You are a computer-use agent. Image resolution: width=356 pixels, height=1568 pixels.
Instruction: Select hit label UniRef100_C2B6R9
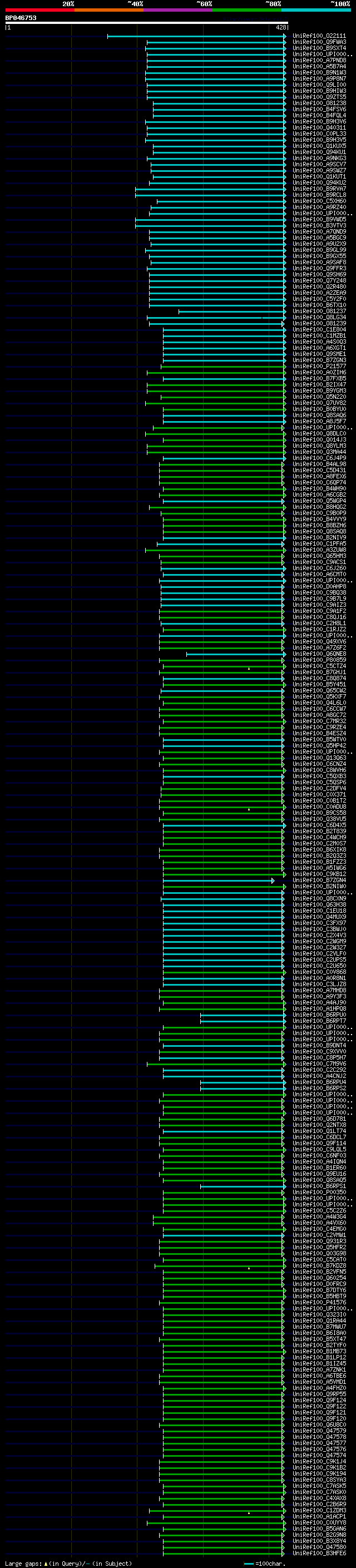[319, 1504]
